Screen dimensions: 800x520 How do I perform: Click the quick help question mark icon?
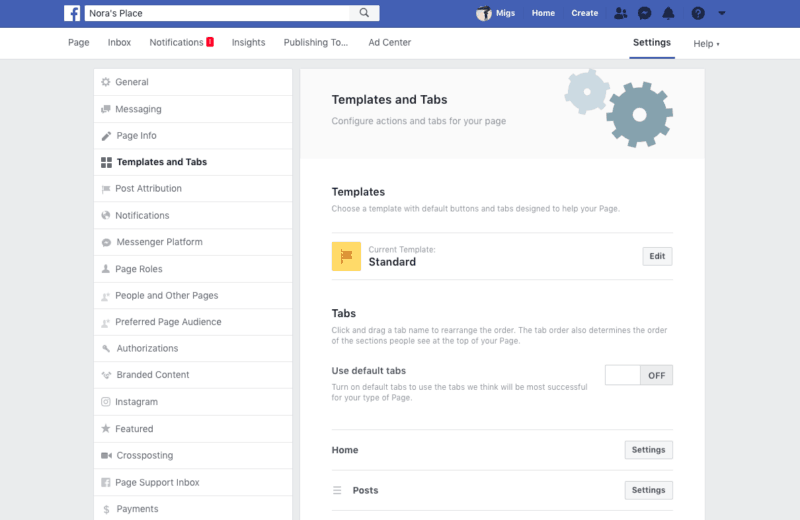click(x=698, y=13)
